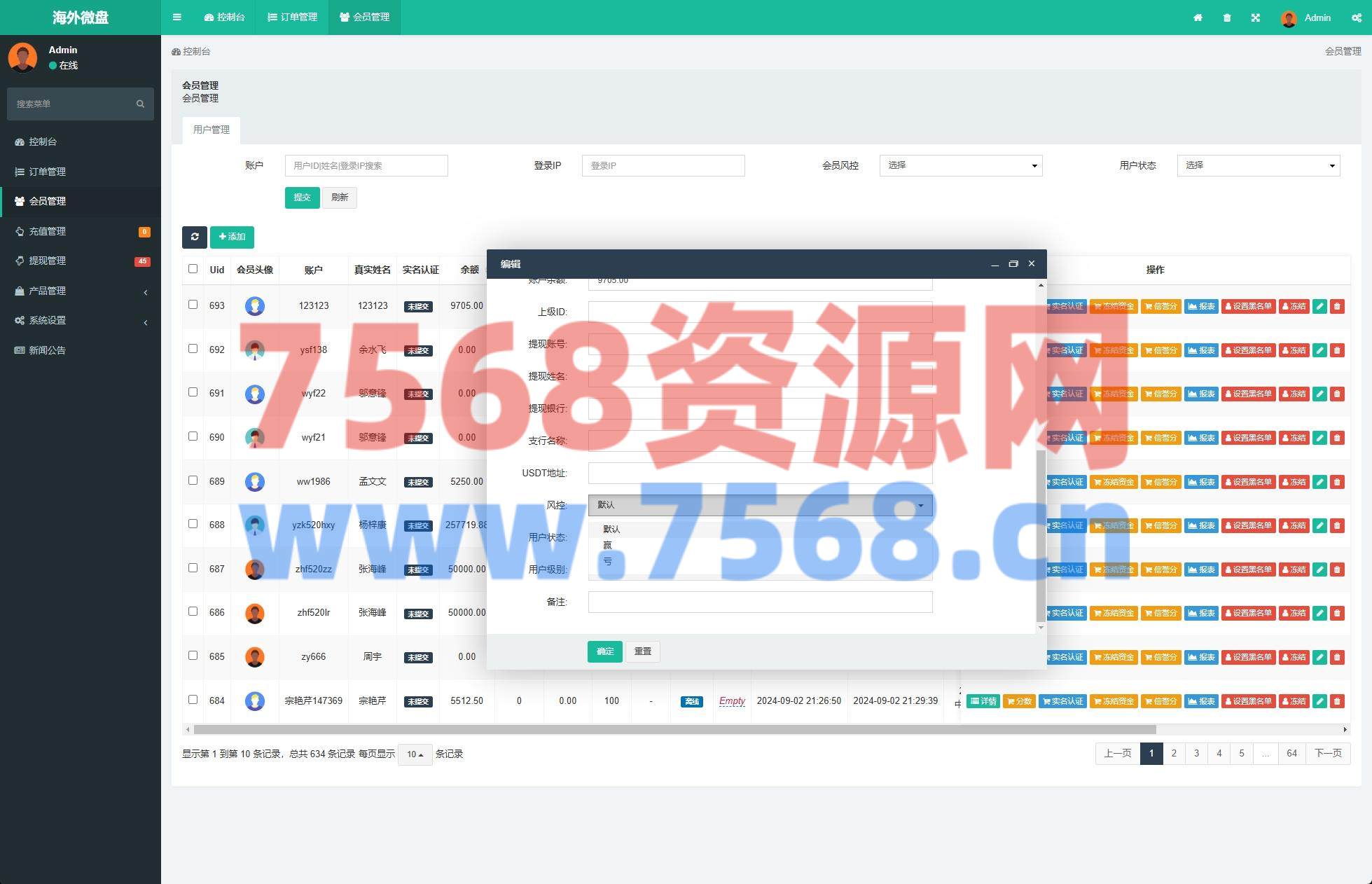1372x884 pixels.
Task: Click the green 添加 button
Action: point(232,237)
